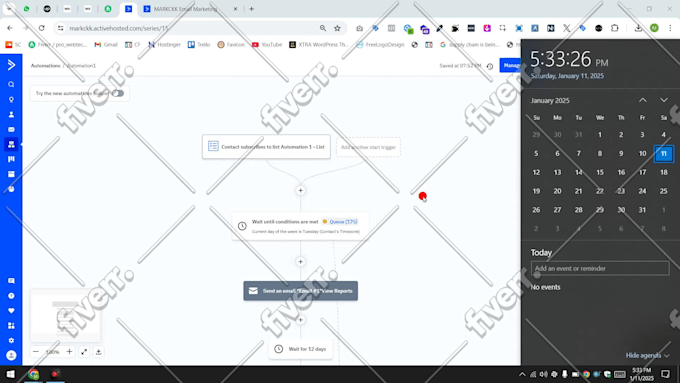
Task: Collapse the agenda with Hide agenda
Action: pyautogui.click(x=647, y=355)
